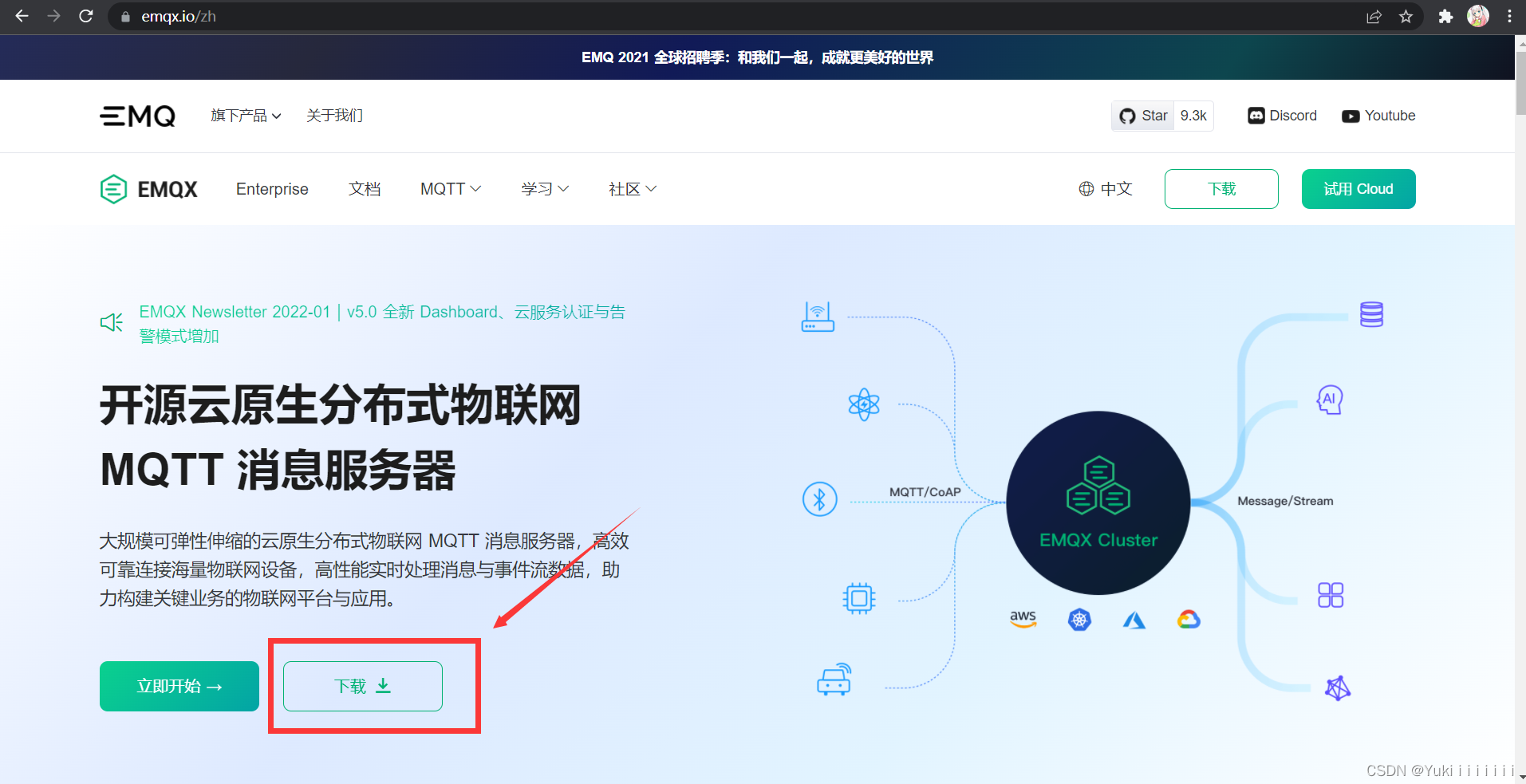Click the newsletter speaker icon
This screenshot has height=784, width=1526.
pos(112,322)
